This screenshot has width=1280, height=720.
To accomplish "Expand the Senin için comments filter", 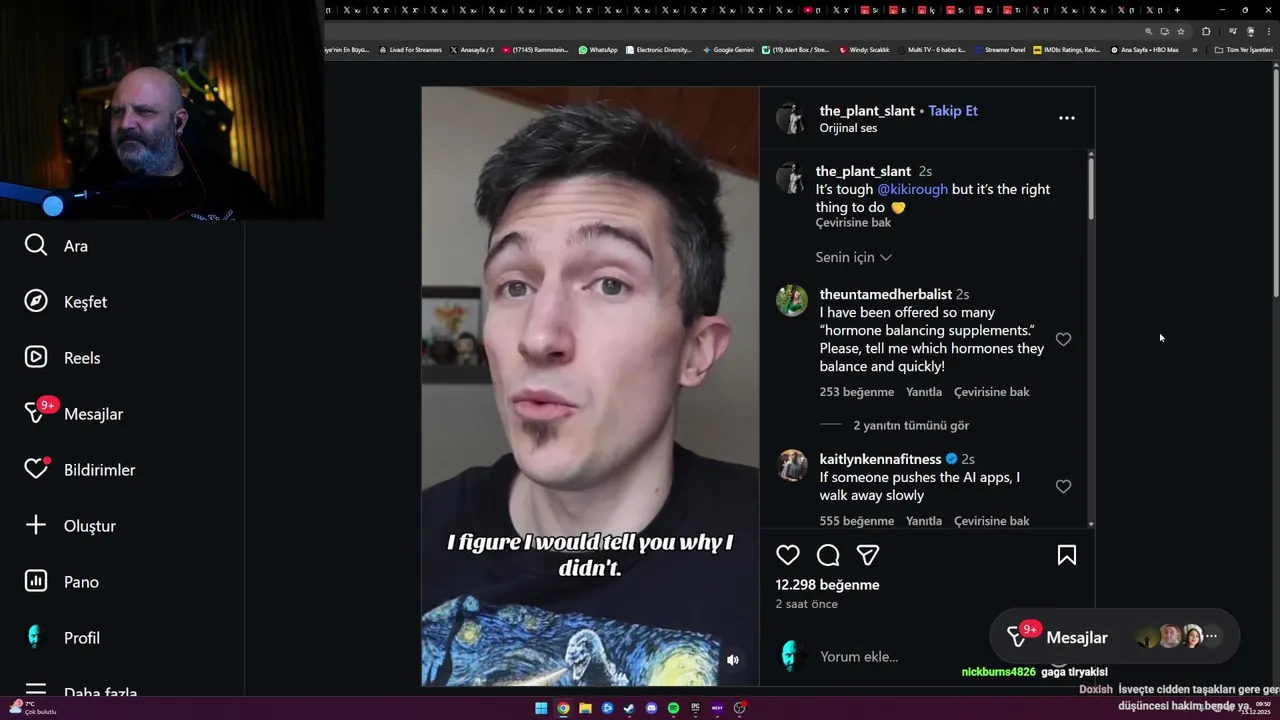I will tap(854, 257).
